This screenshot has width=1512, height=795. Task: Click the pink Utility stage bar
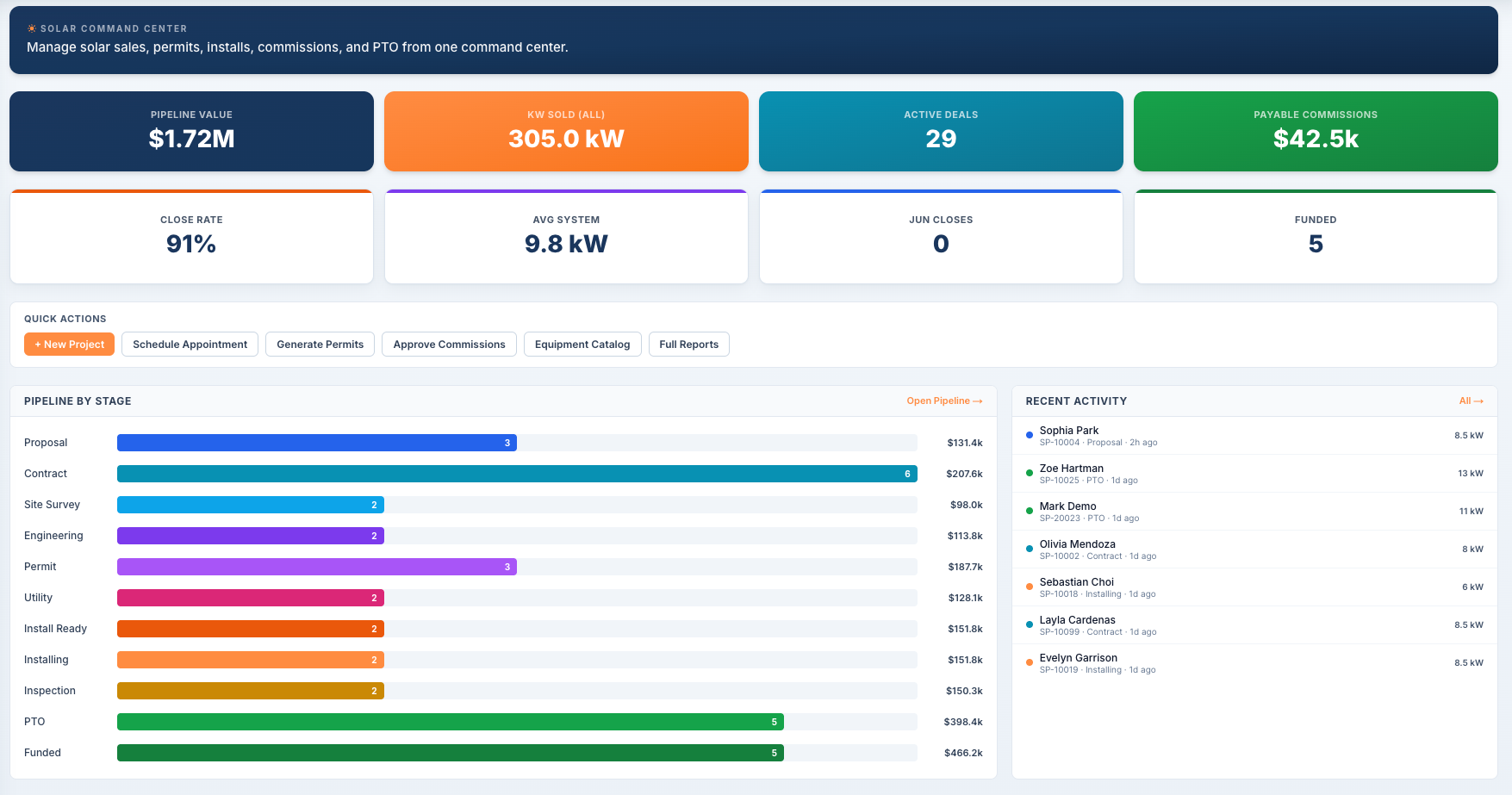[x=251, y=598]
